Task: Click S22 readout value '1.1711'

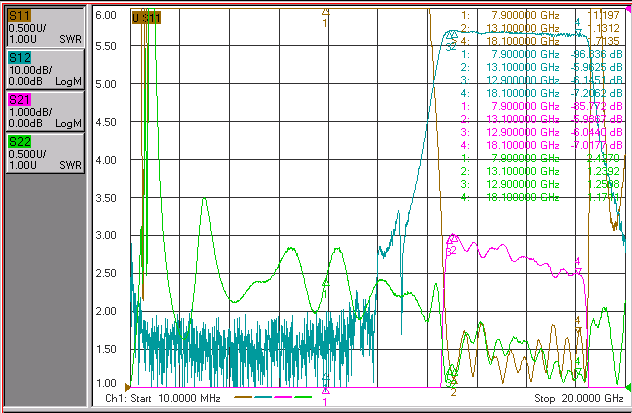Action: [x=603, y=197]
